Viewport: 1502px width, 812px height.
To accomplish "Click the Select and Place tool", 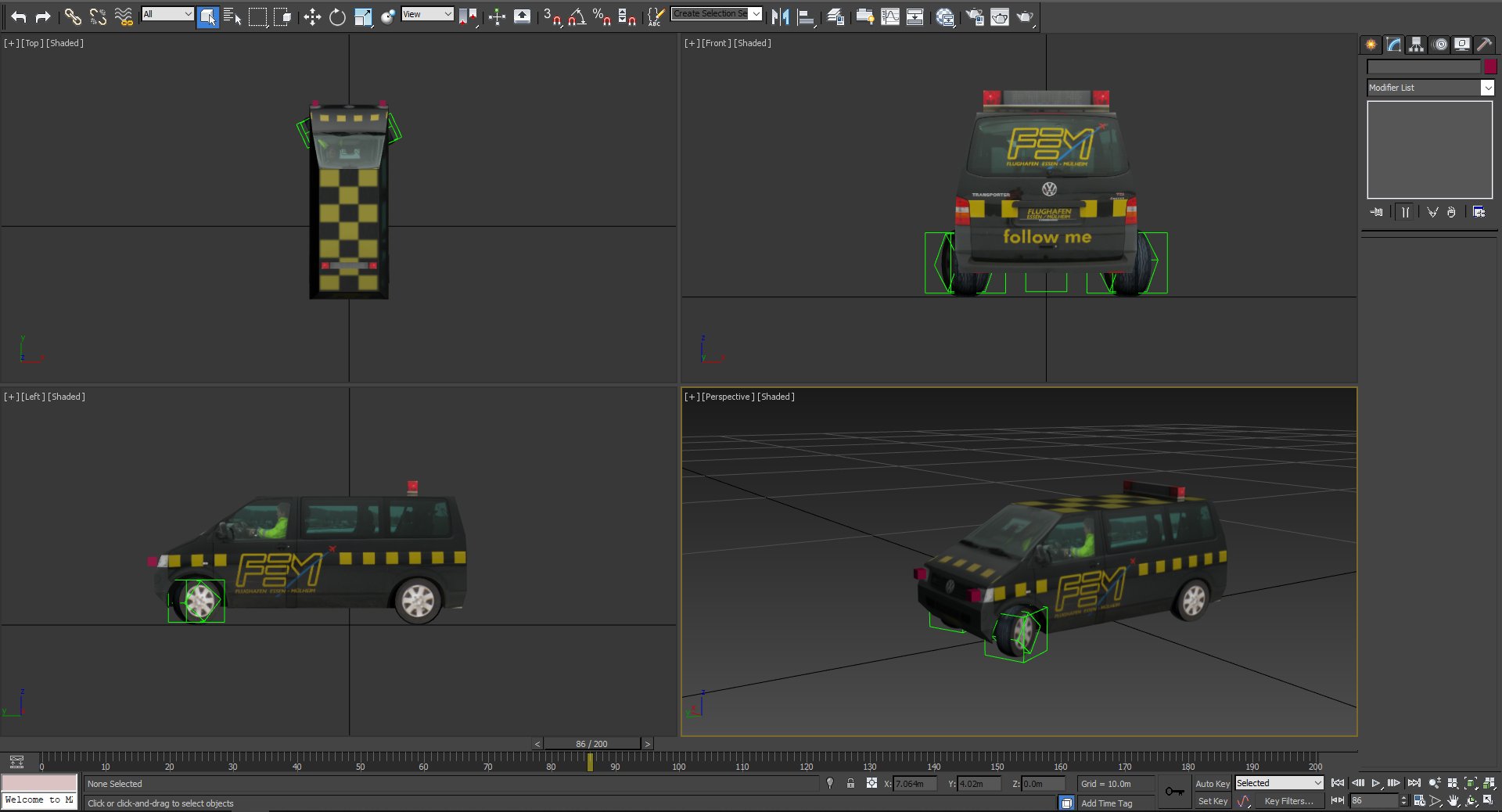I will click(x=388, y=16).
